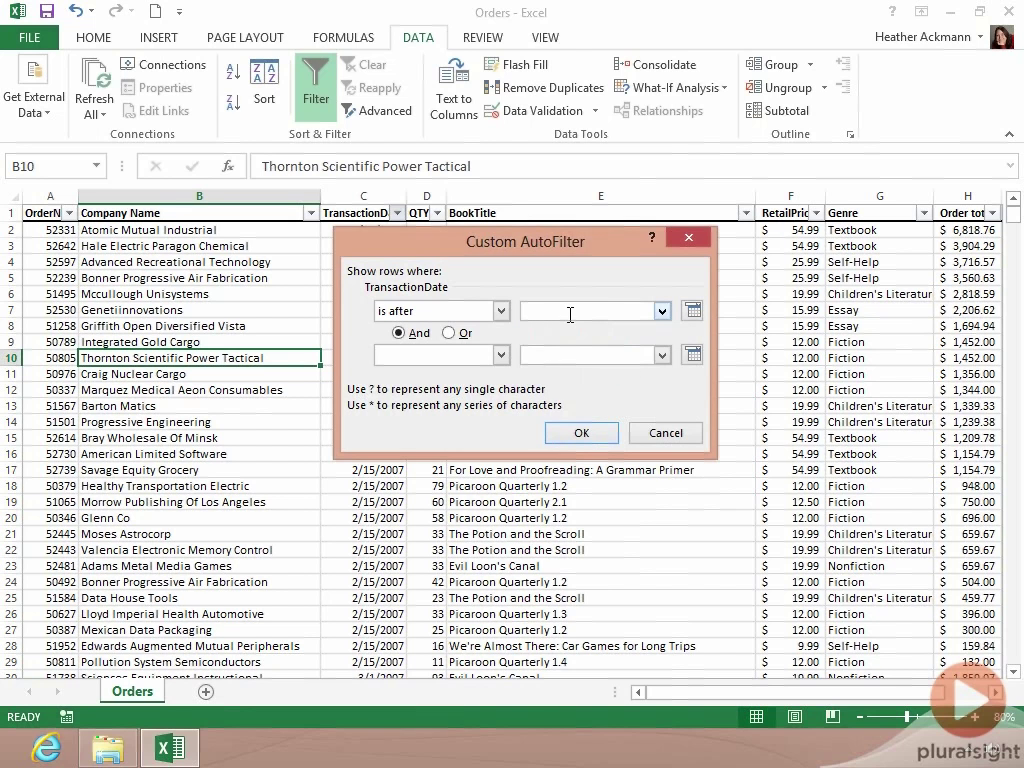Open the first date picker calendar icon
The image size is (1024, 768).
click(691, 311)
